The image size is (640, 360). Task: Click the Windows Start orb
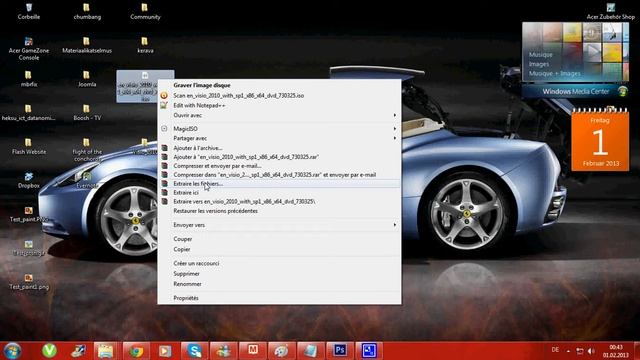[x=12, y=351]
